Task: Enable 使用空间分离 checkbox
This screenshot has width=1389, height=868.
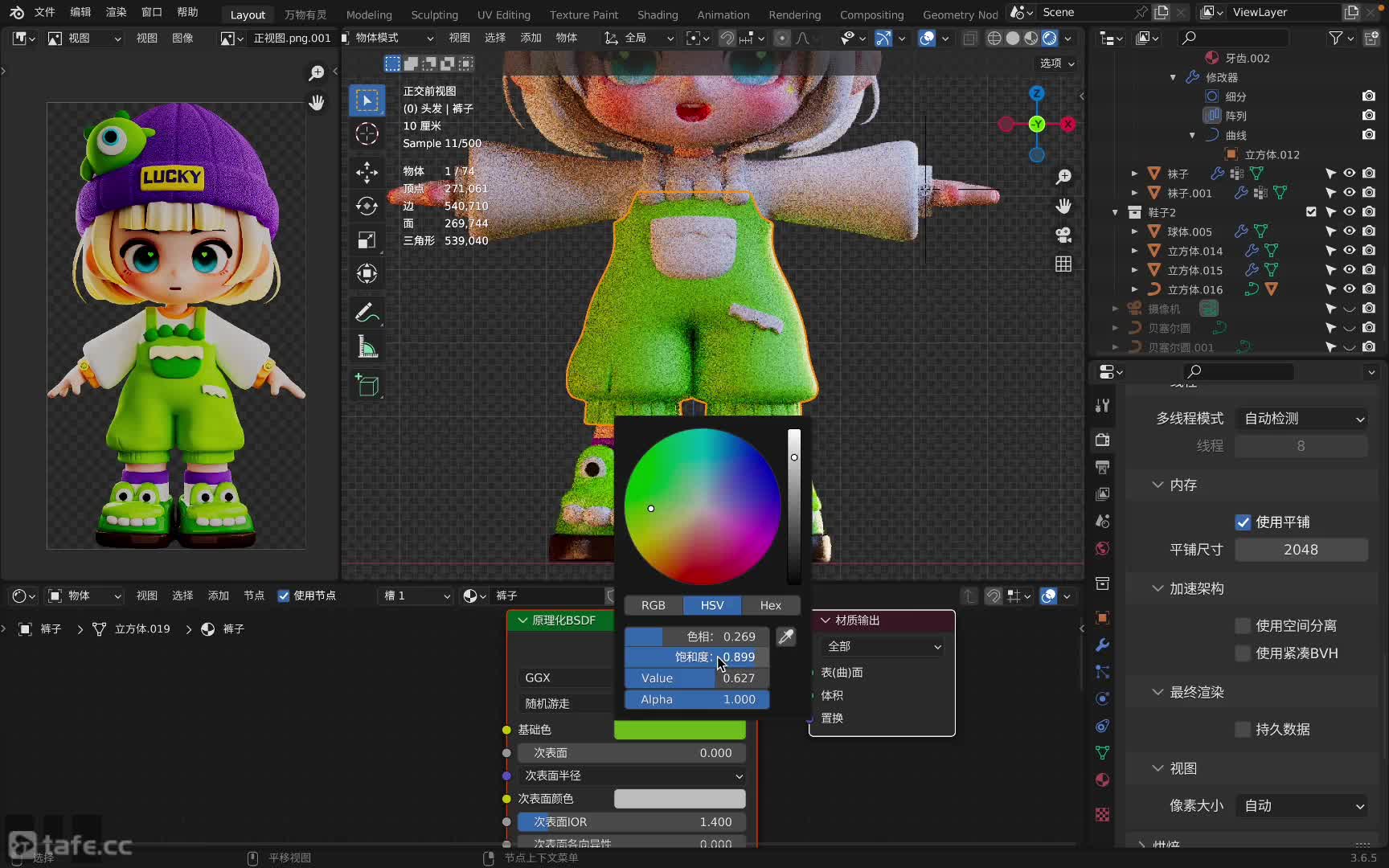Action: coord(1243,625)
